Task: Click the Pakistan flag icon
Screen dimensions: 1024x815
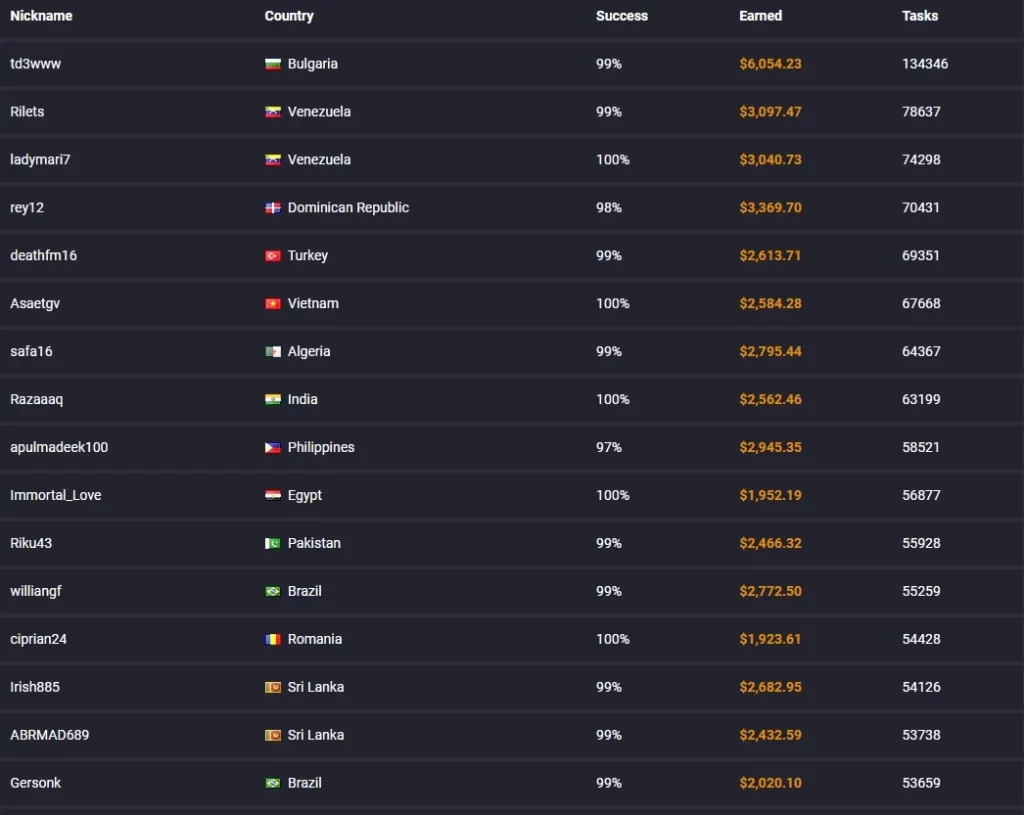Action: tap(272, 543)
